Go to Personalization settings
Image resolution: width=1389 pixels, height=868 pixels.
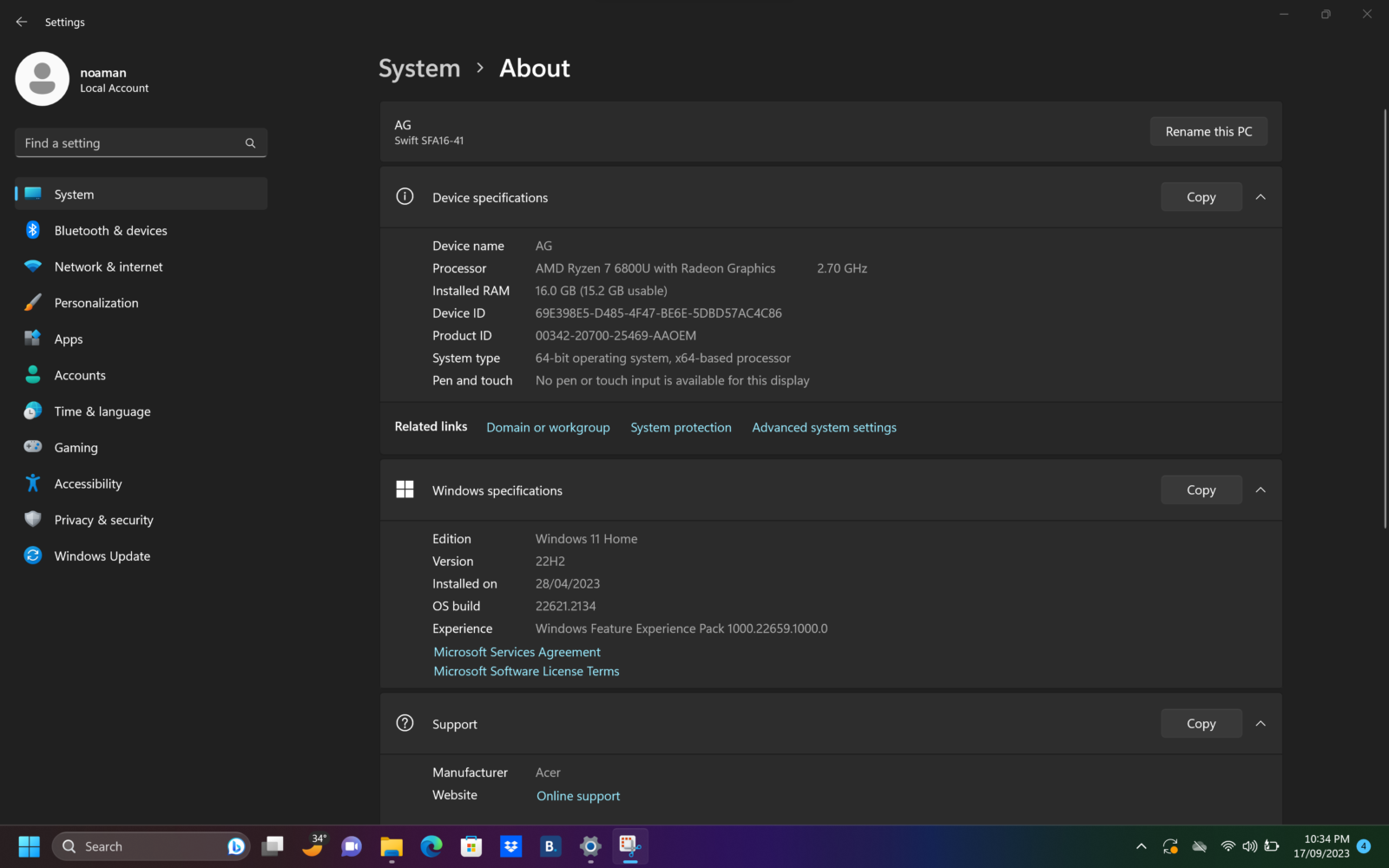142,303
